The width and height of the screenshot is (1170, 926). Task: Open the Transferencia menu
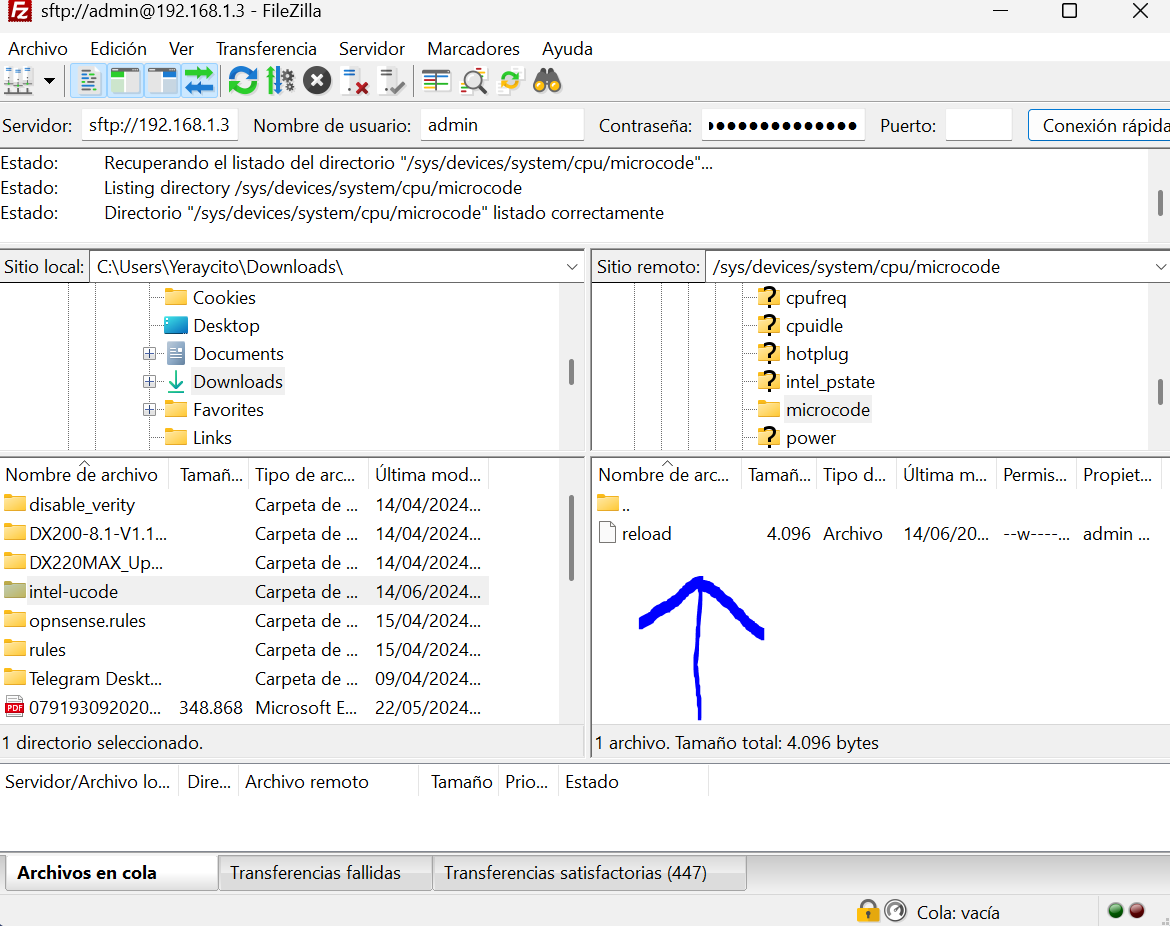(x=266, y=48)
